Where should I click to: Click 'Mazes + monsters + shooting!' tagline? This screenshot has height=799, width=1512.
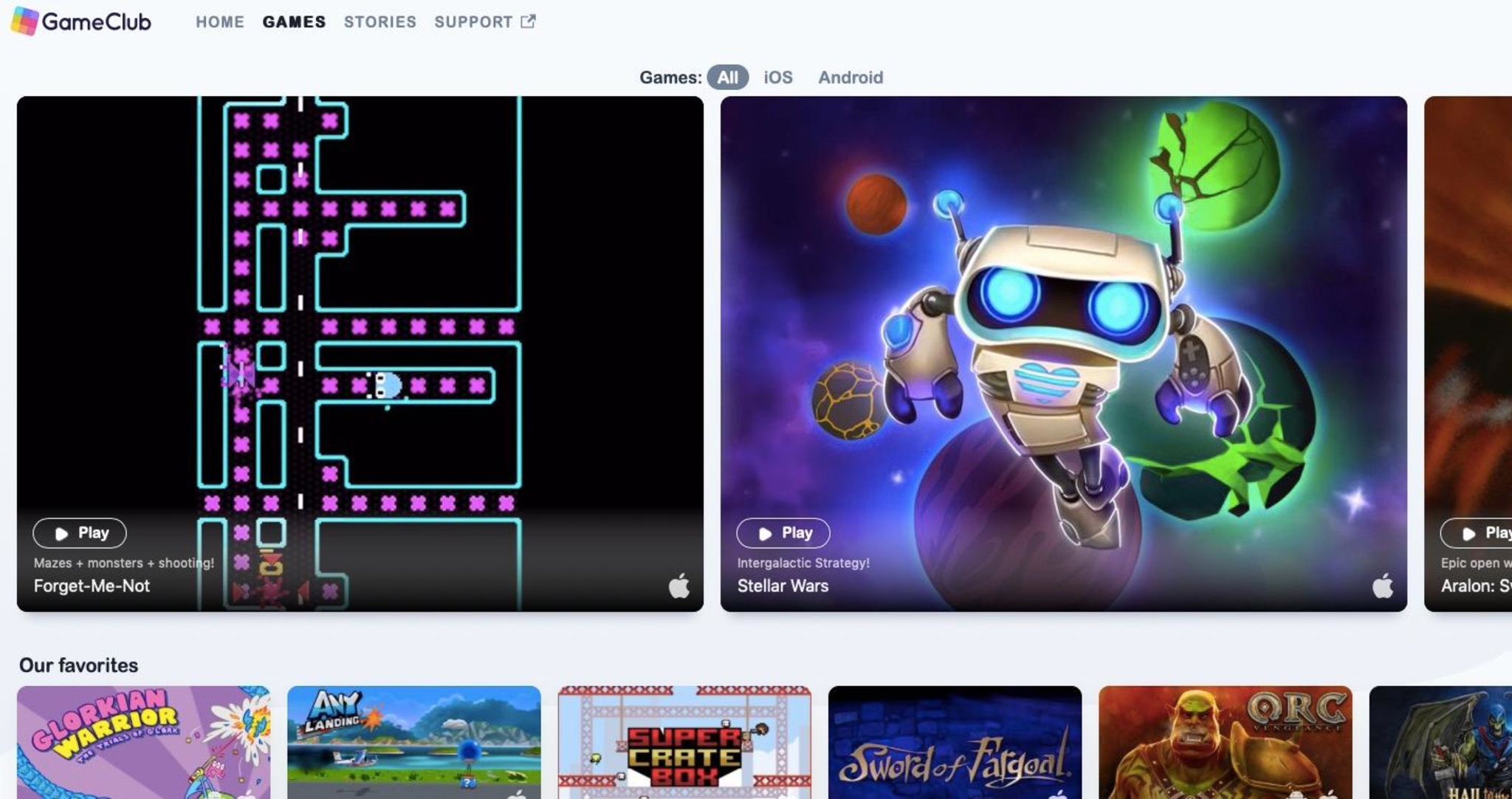(x=124, y=563)
